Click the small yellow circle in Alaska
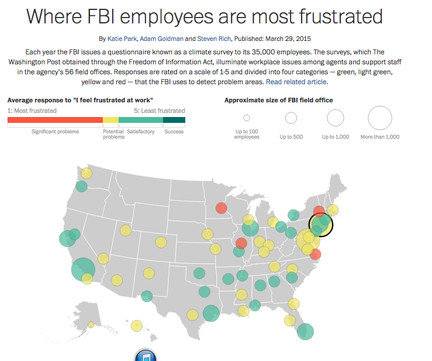The image size is (432, 361). [x=91, y=324]
